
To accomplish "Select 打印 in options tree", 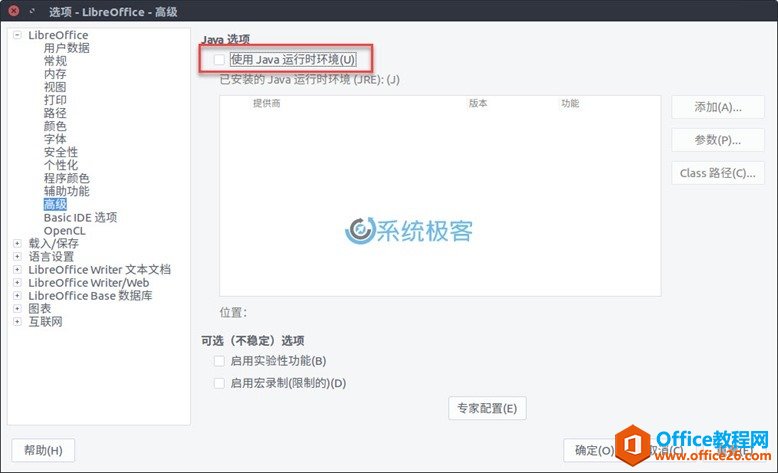I will point(55,100).
